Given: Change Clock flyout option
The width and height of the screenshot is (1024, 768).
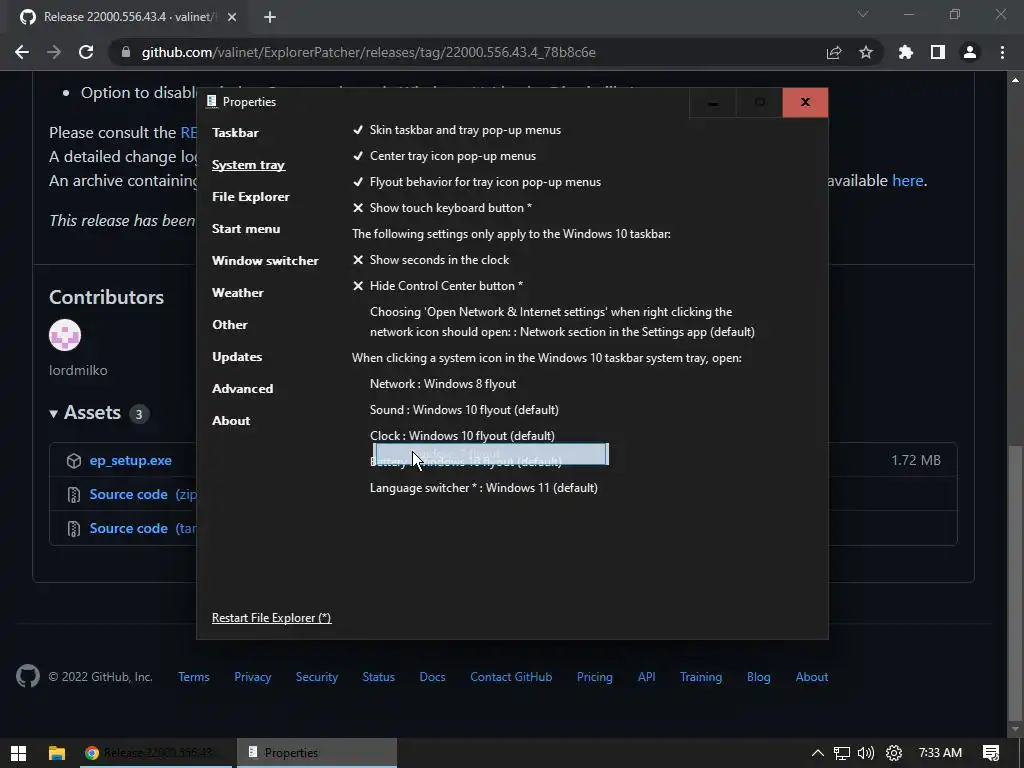Looking at the screenshot, I should [x=462, y=436].
